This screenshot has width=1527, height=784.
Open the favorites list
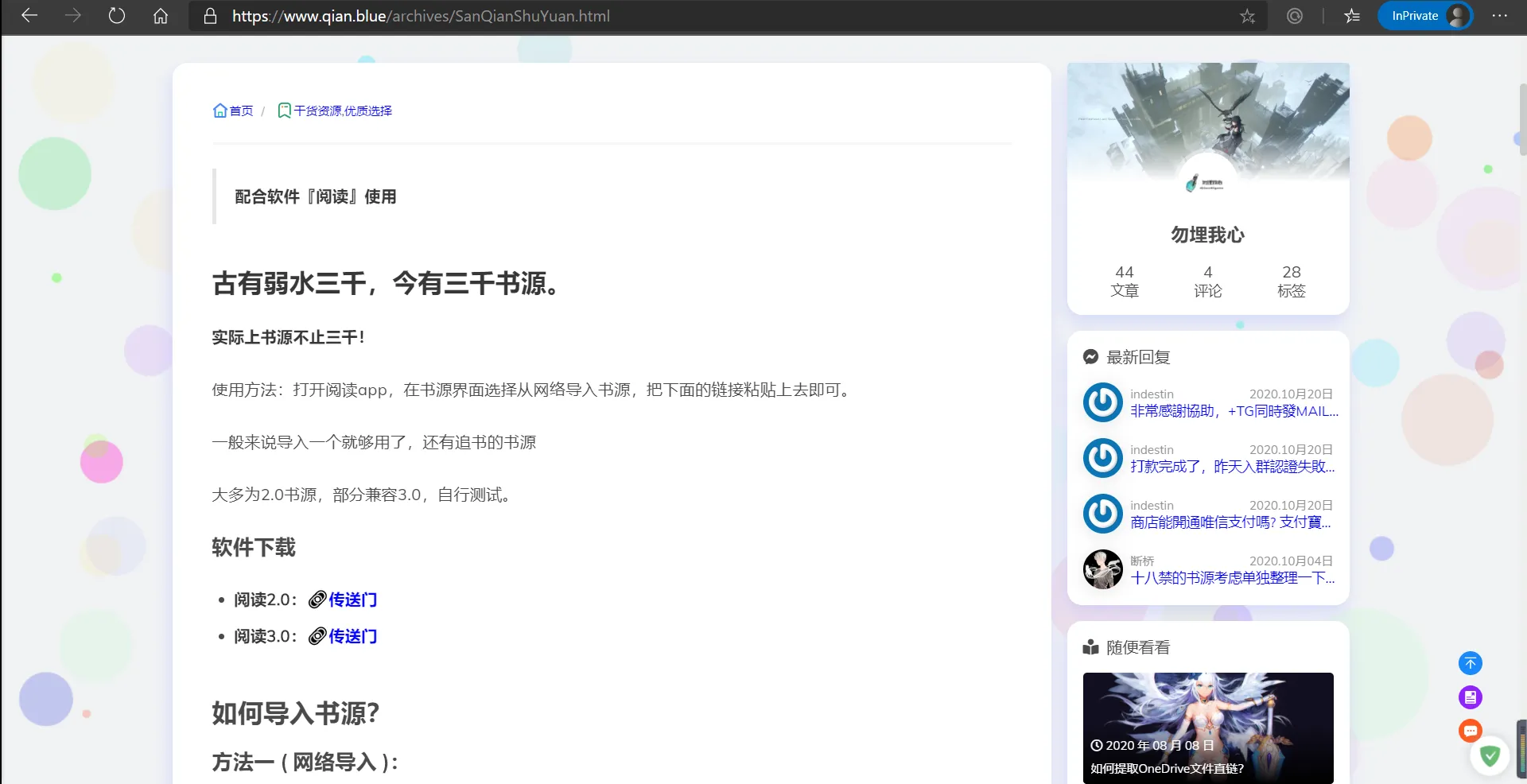[x=1352, y=16]
